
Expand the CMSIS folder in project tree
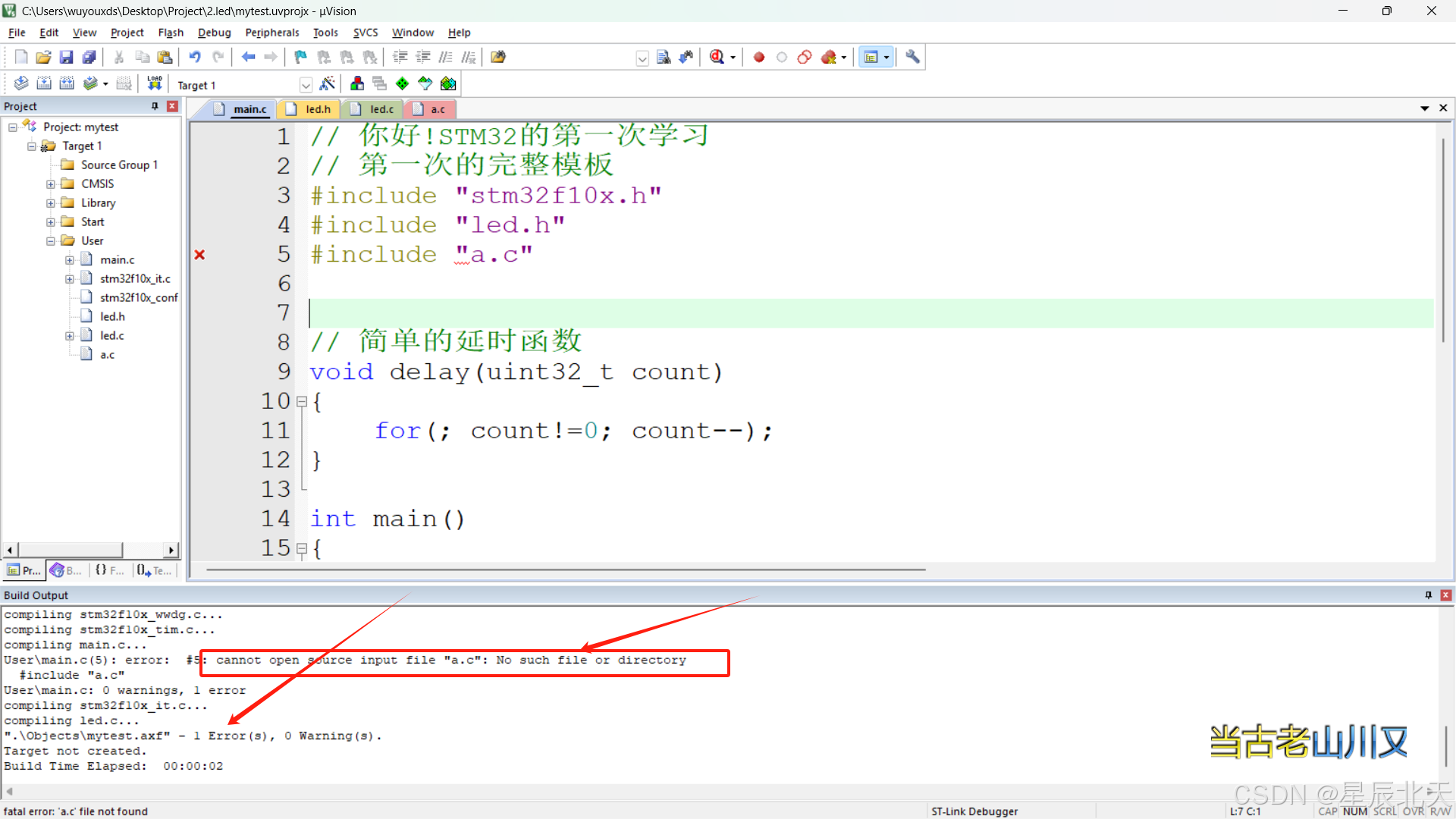[x=51, y=184]
